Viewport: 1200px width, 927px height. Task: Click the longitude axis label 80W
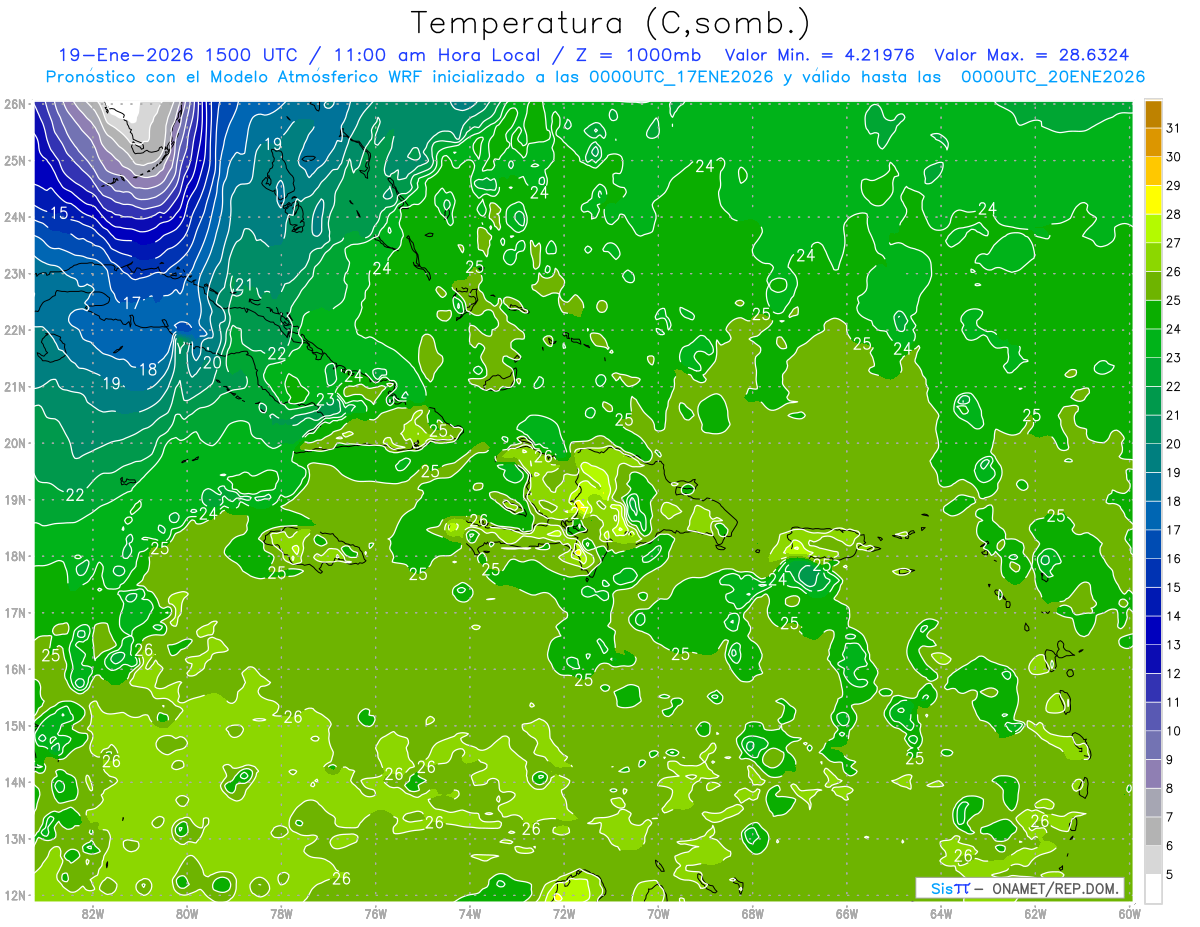click(187, 913)
